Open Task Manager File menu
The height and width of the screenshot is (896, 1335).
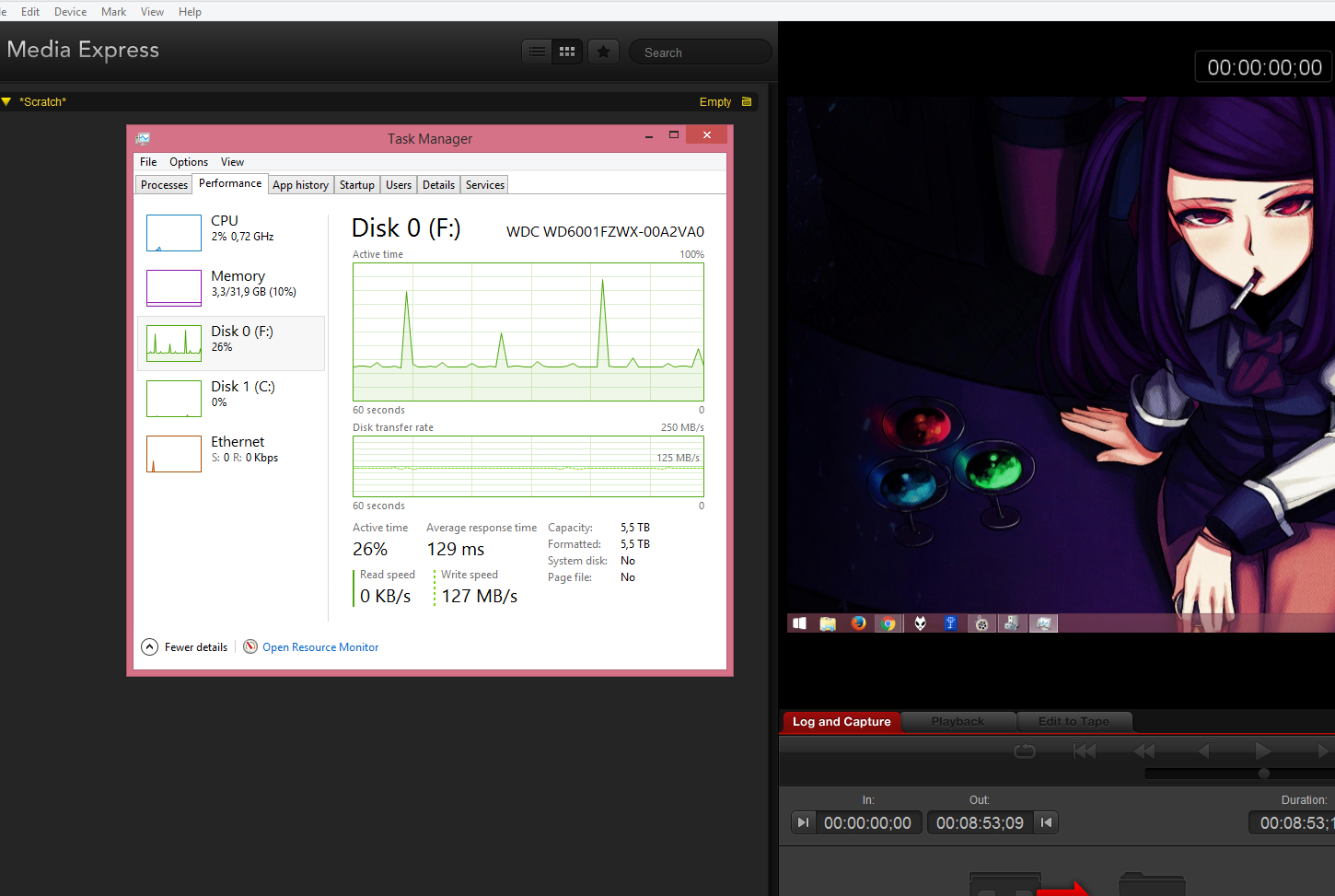click(148, 162)
